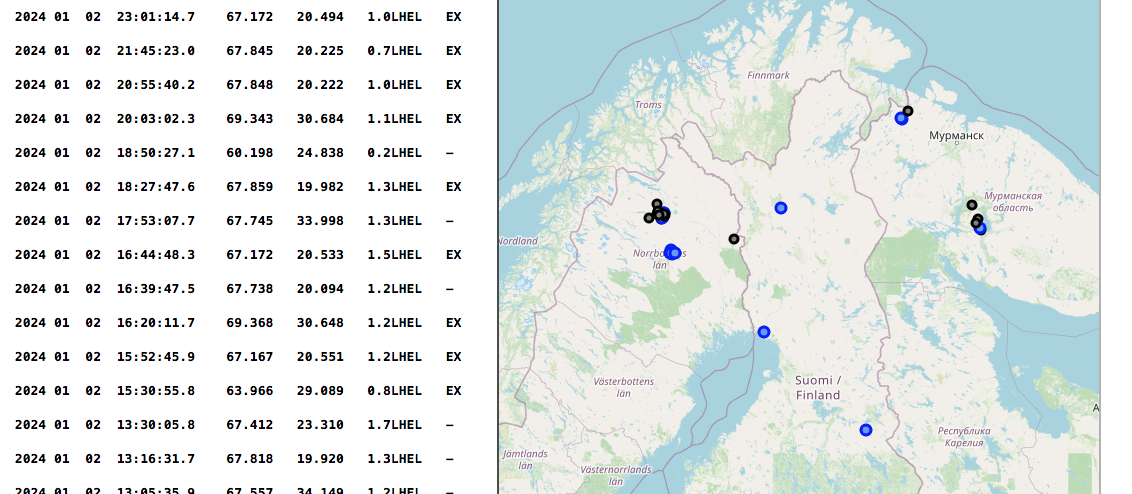Click the 21:45:23.0 event row time
Screen dimensions: 1132x494
155,51
